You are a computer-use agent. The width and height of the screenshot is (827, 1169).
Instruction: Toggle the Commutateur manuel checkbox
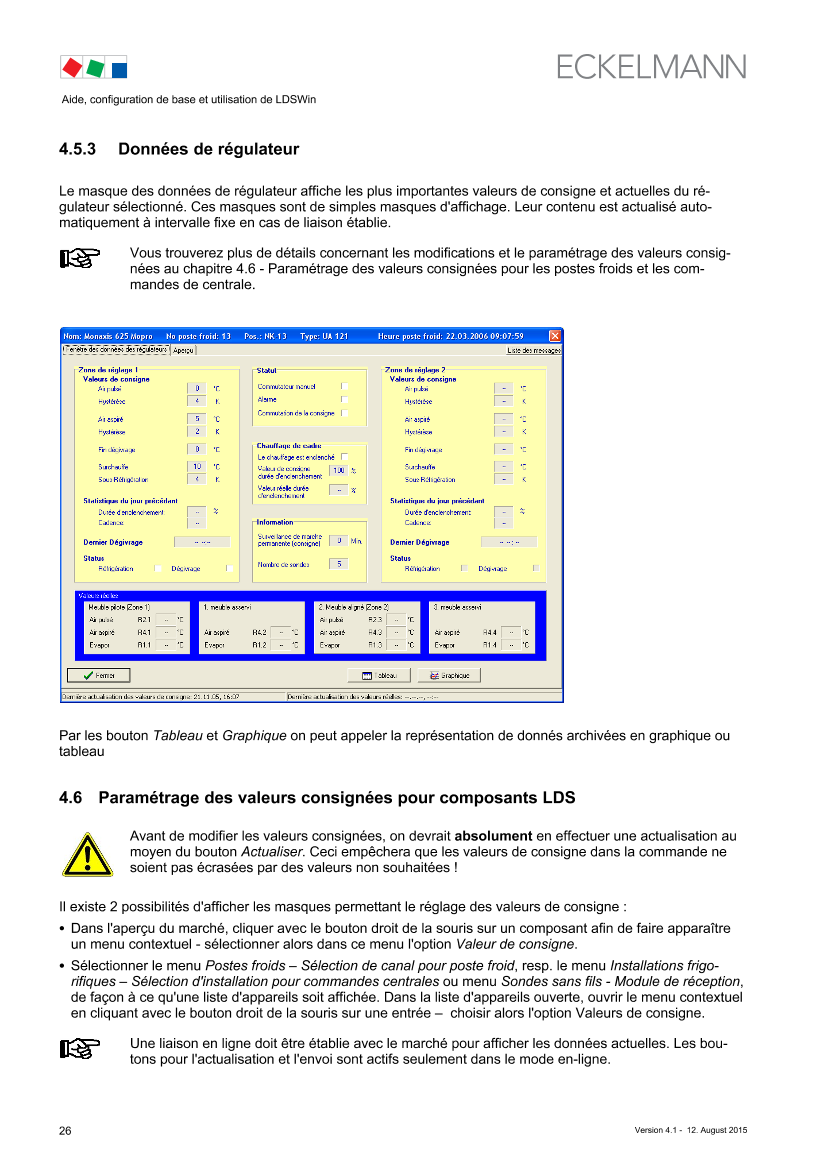pyautogui.click(x=344, y=385)
